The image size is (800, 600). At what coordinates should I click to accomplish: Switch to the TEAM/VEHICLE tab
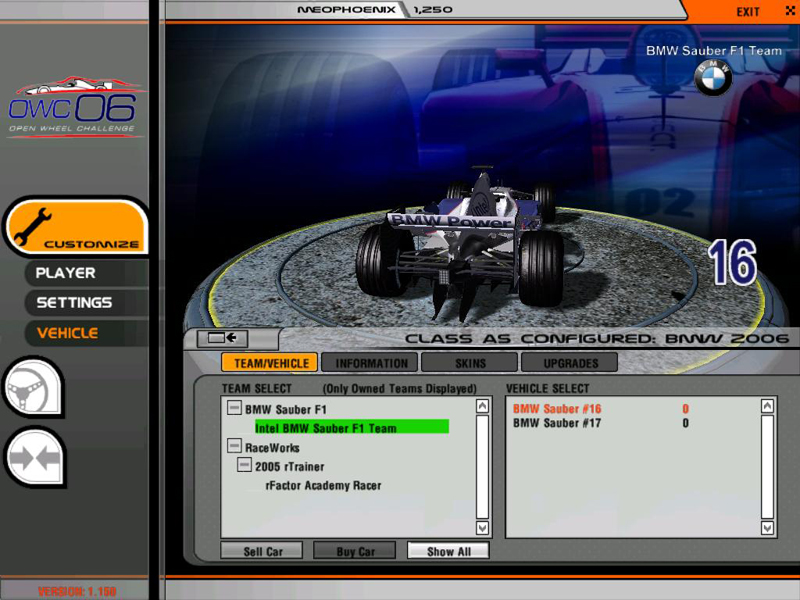(x=269, y=363)
